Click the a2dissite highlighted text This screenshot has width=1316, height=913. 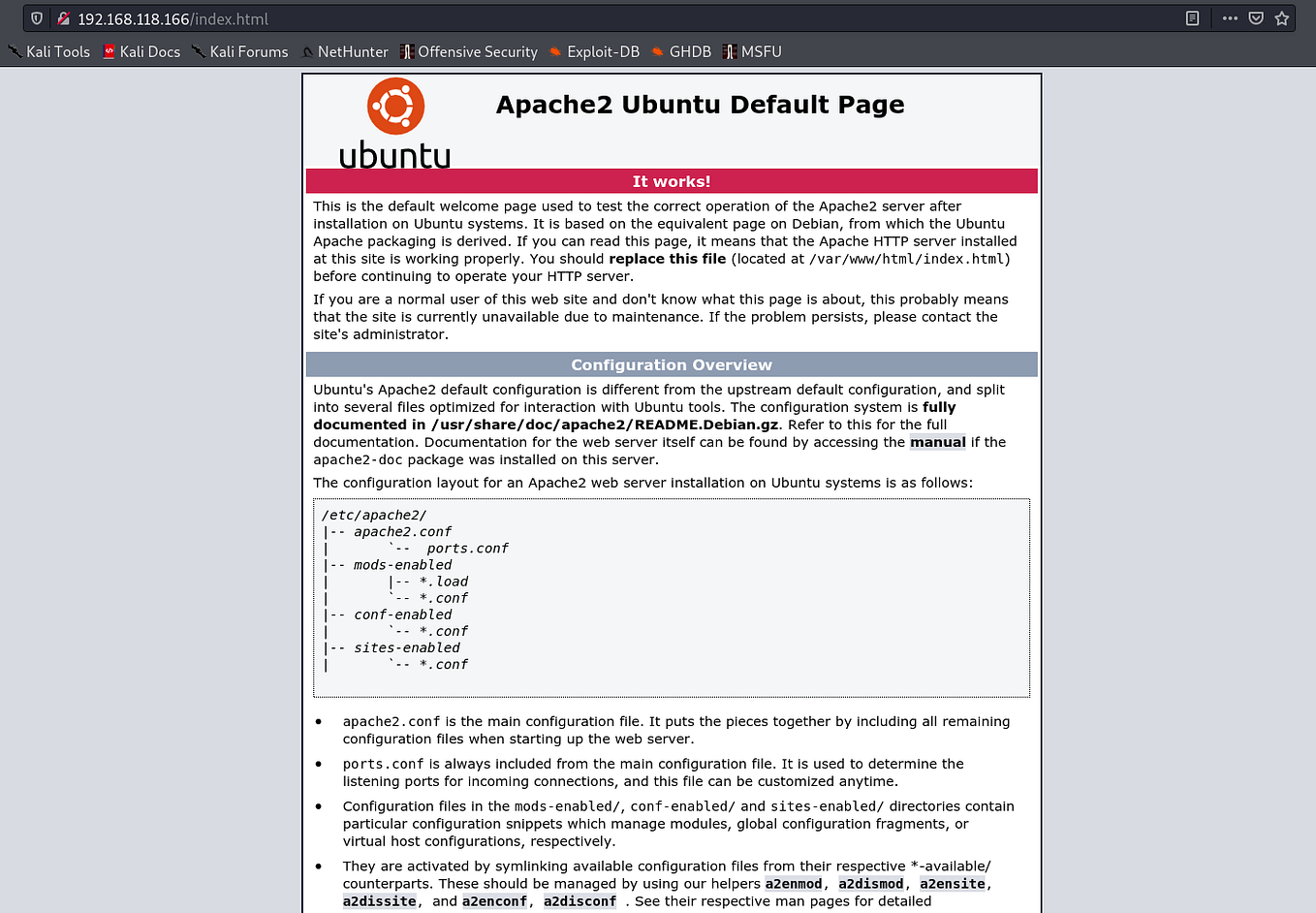click(379, 900)
